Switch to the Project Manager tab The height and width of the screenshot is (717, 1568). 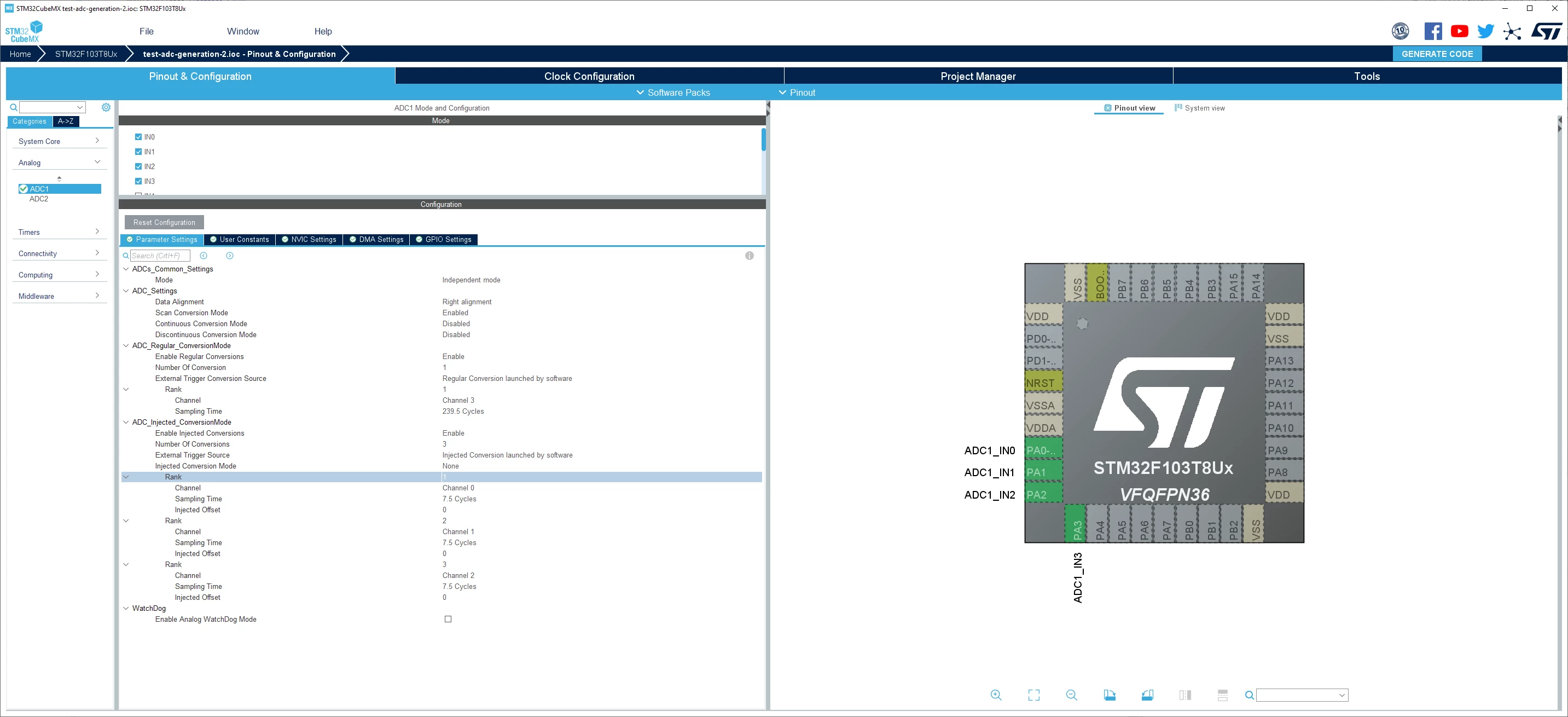[x=978, y=76]
